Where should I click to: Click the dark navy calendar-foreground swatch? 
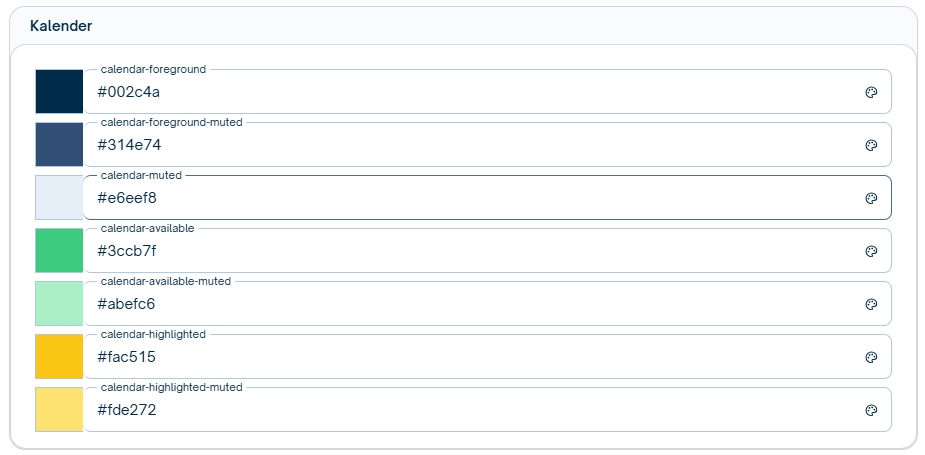pyautogui.click(x=59, y=92)
